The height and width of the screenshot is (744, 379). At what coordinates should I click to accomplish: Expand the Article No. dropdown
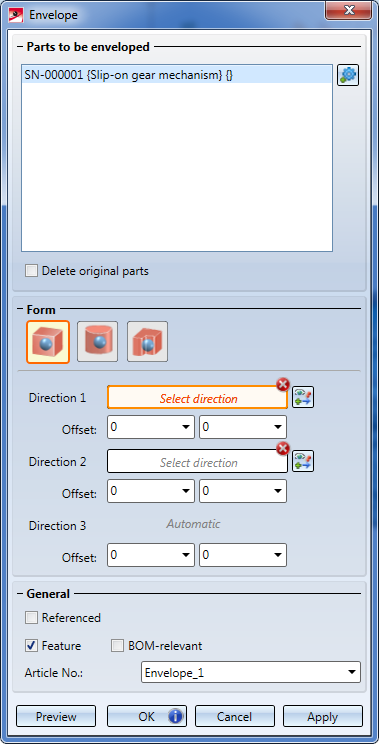[351, 672]
